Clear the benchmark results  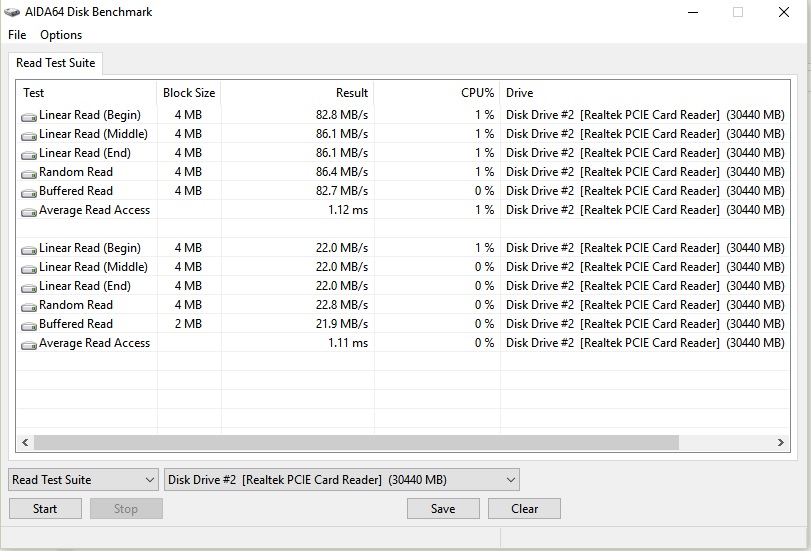[x=524, y=509]
